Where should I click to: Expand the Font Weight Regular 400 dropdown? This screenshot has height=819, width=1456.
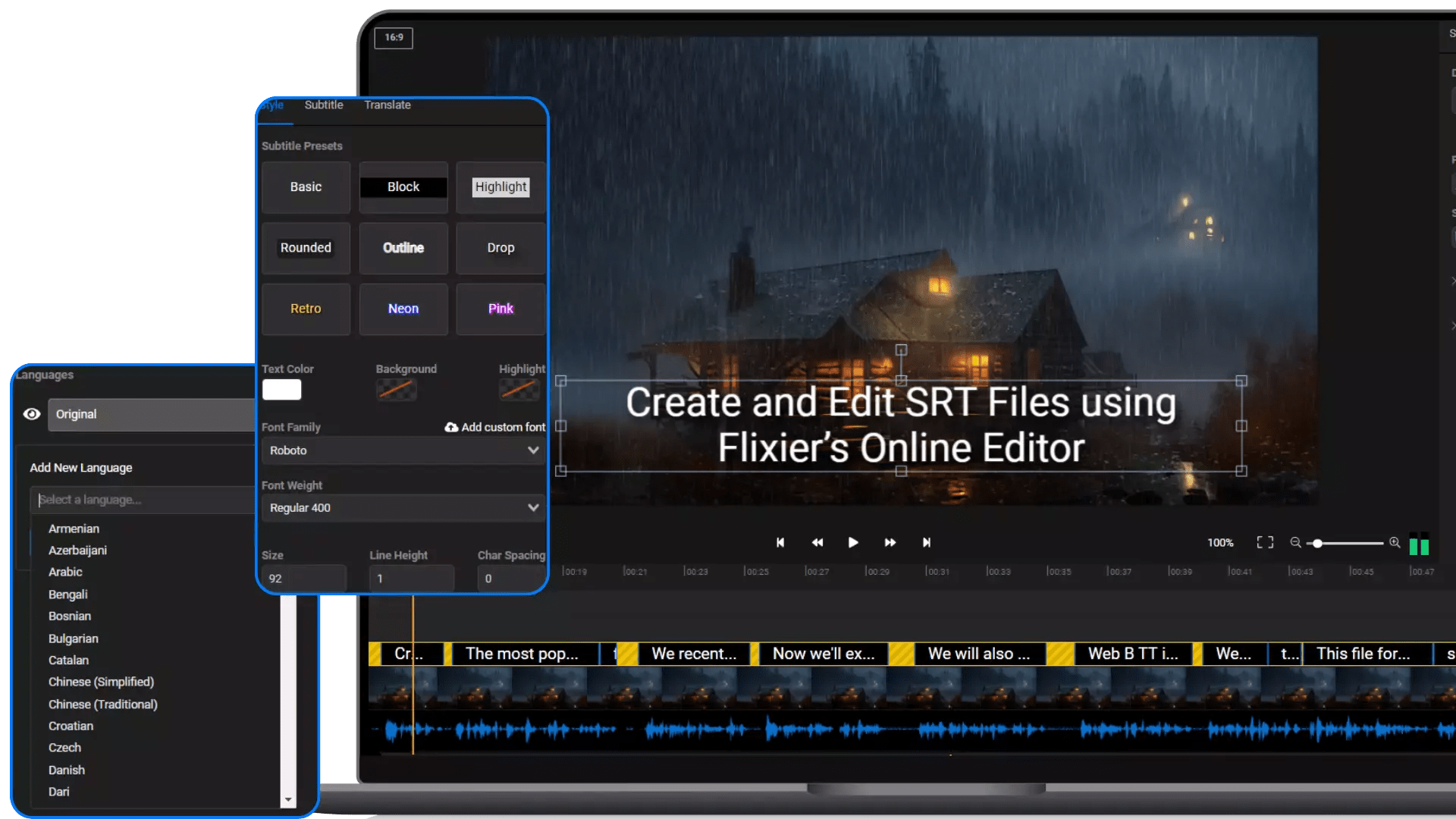tap(403, 508)
